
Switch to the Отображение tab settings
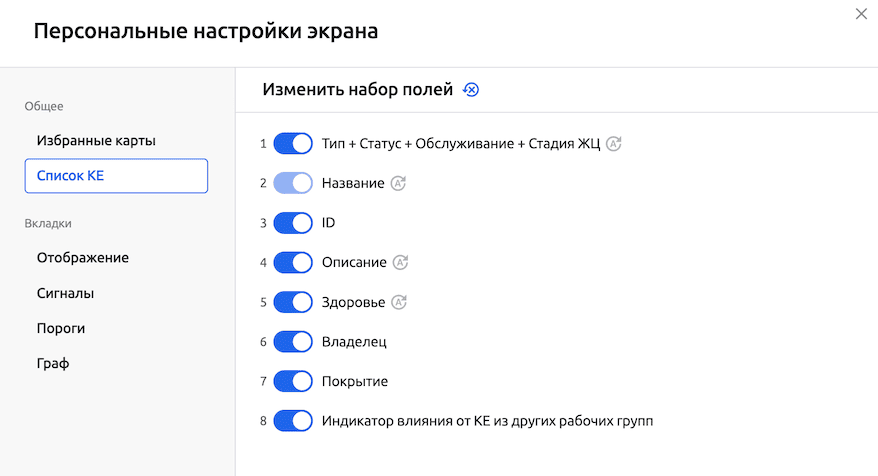pyautogui.click(x=83, y=258)
